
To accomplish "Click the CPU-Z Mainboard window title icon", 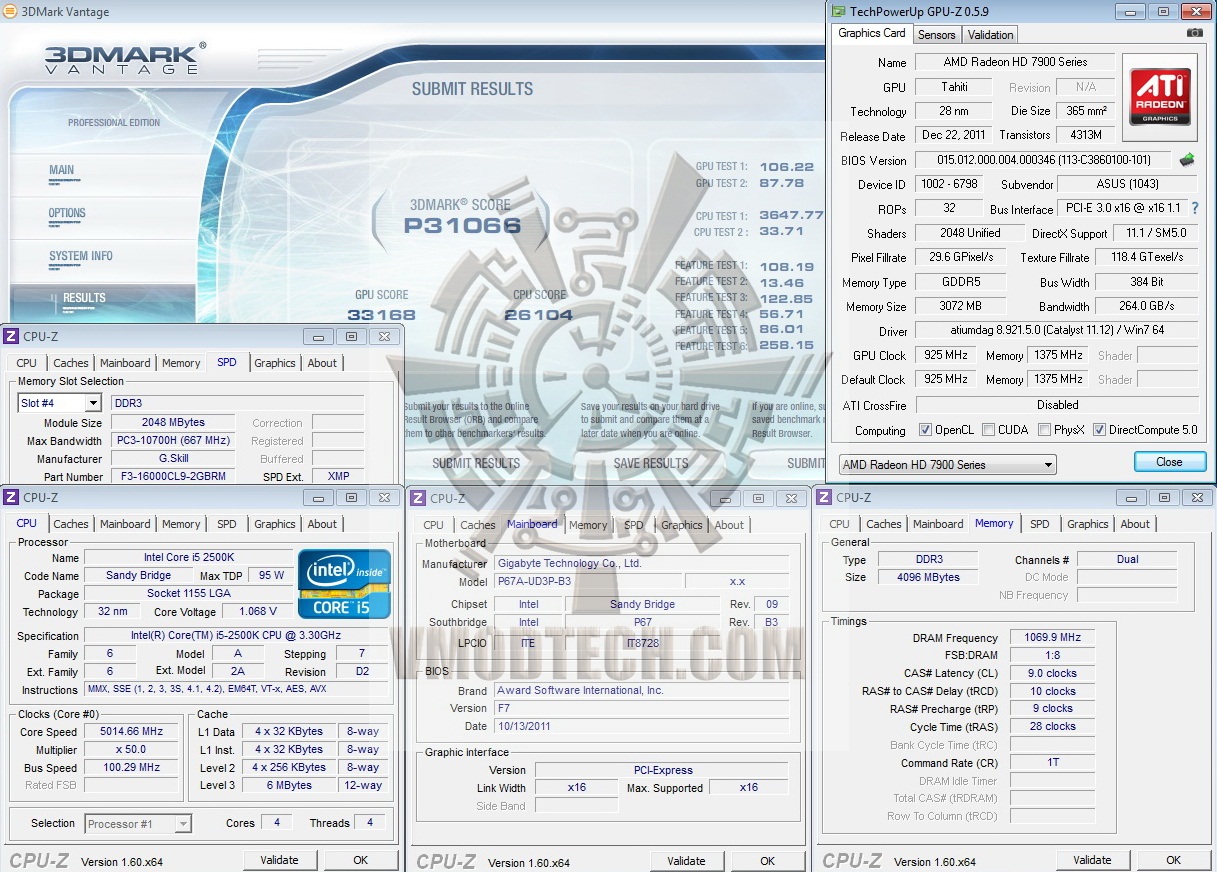I will click(418, 498).
